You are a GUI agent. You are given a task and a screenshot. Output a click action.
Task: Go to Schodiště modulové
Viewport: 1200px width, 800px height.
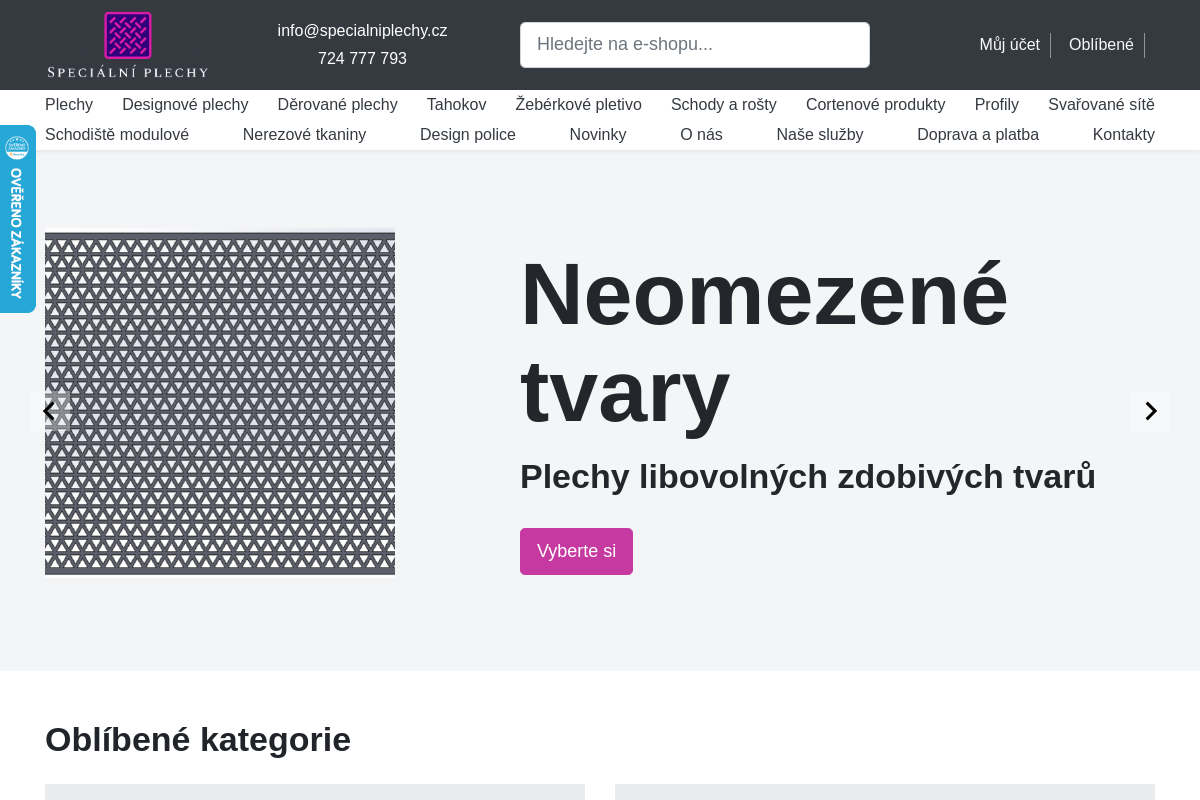[117, 135]
